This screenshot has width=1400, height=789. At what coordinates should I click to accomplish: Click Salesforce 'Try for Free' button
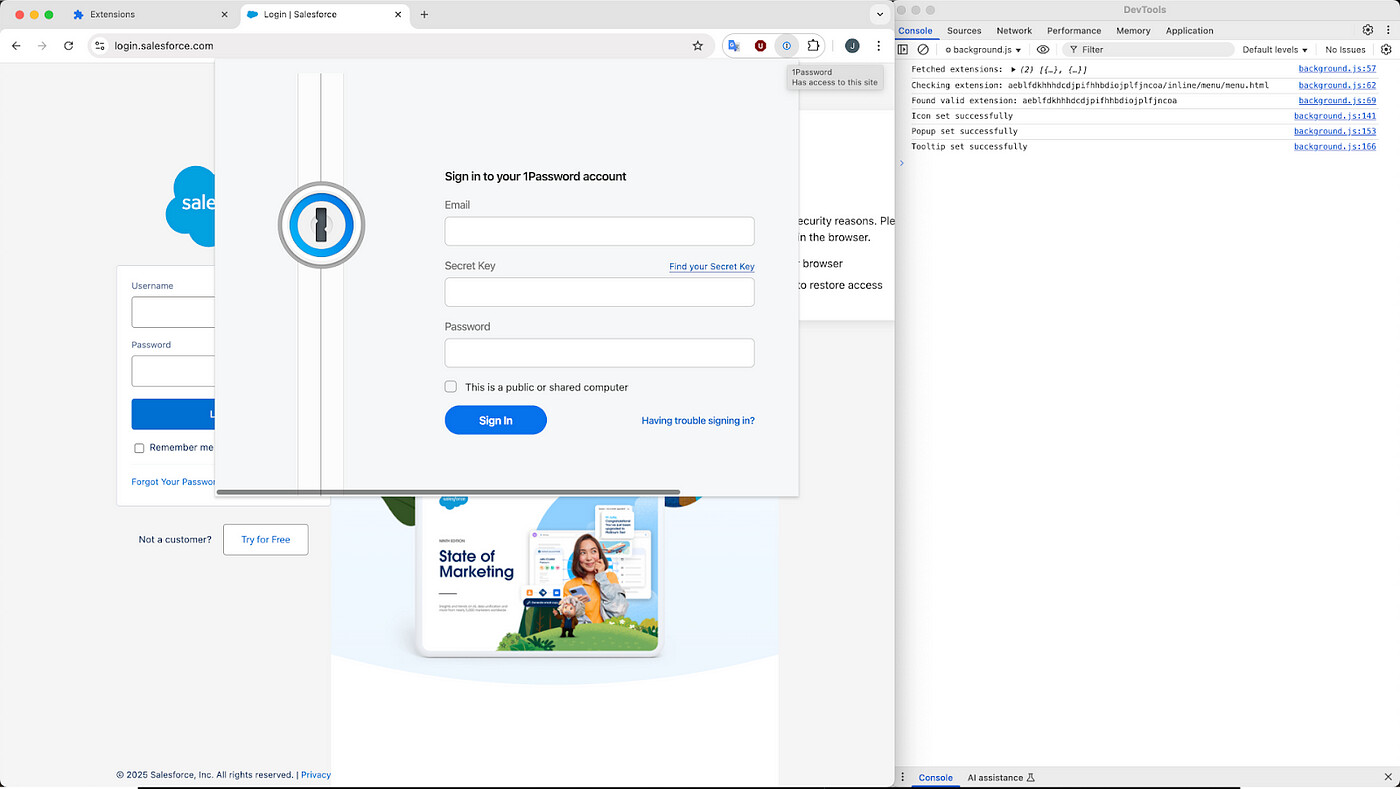point(265,540)
